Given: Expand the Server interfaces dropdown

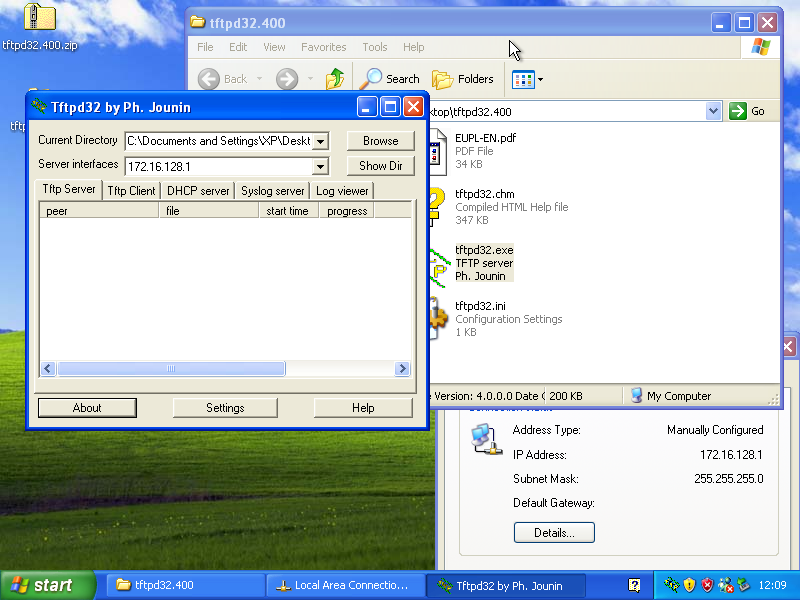Looking at the screenshot, I should [320, 166].
